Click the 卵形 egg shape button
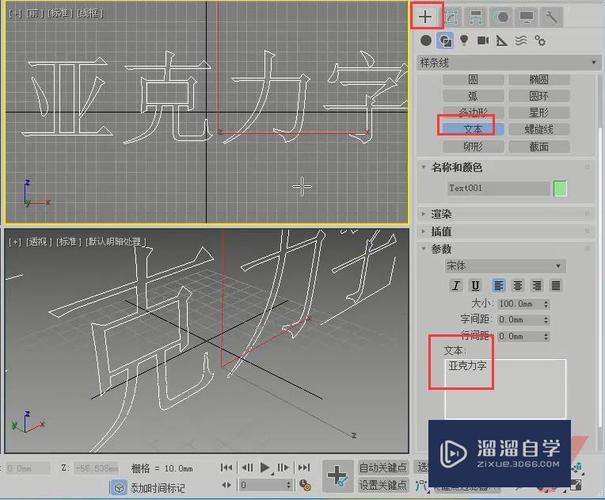Screen dimensions: 605x500 (473, 147)
